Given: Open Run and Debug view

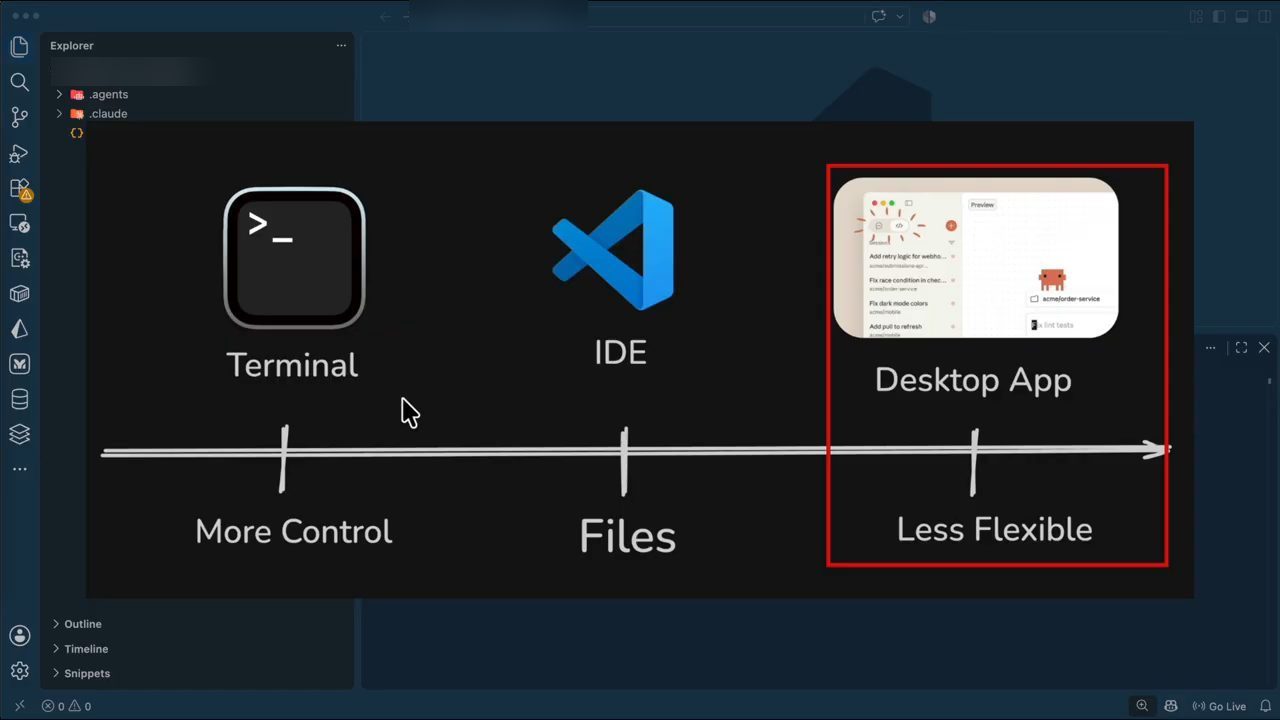Looking at the screenshot, I should point(19,153).
